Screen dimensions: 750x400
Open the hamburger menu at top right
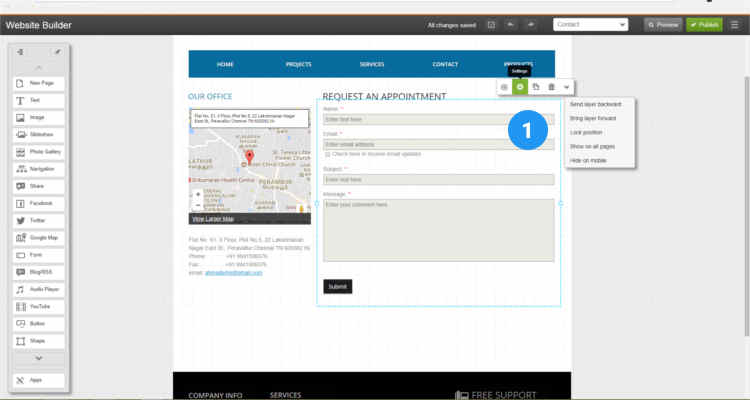click(735, 25)
